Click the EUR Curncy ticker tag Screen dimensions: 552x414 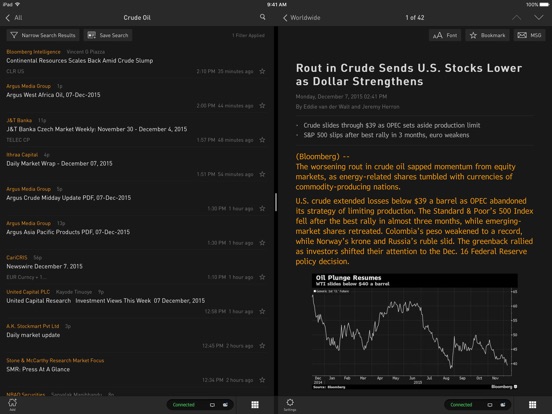pos(26,277)
